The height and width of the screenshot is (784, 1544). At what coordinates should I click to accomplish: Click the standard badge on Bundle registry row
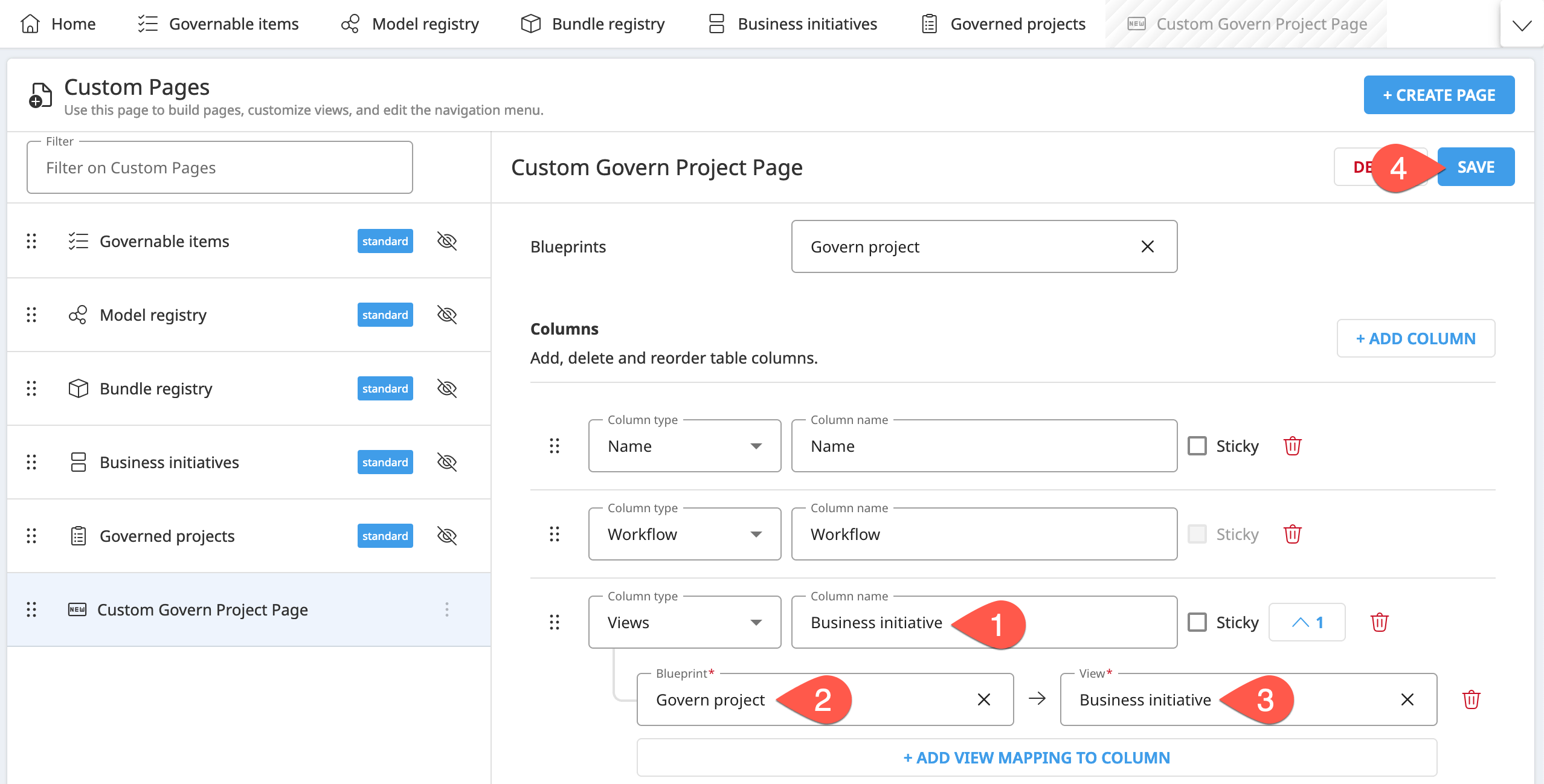(385, 388)
